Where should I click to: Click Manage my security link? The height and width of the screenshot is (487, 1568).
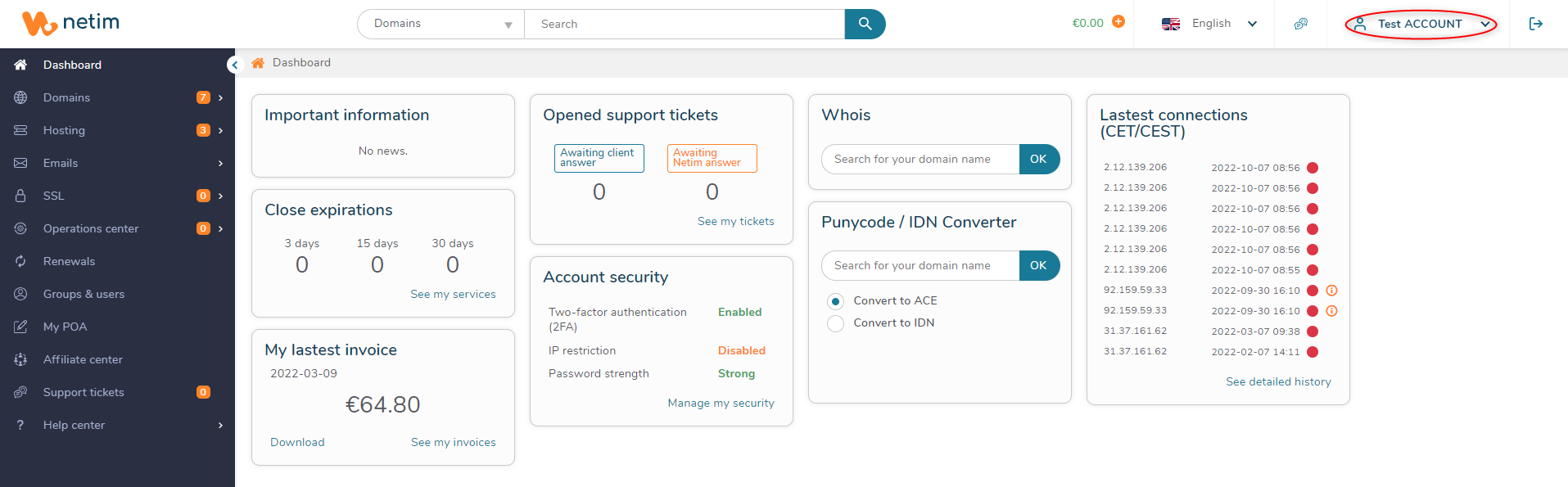[721, 403]
